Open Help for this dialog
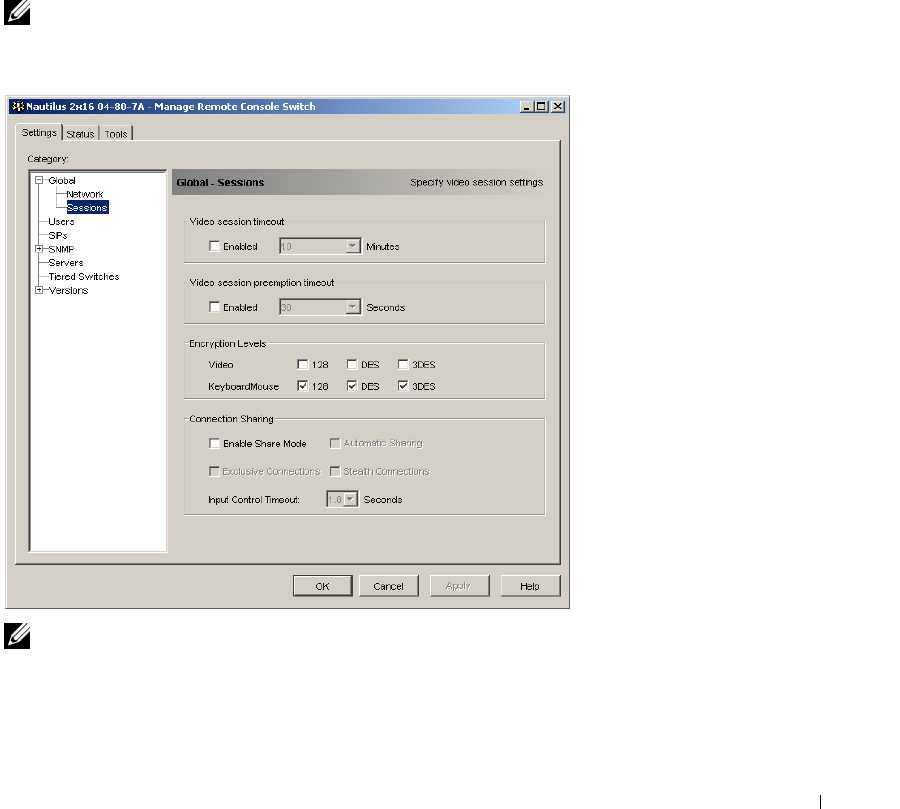Screen dimensions: 900x809 [x=530, y=586]
